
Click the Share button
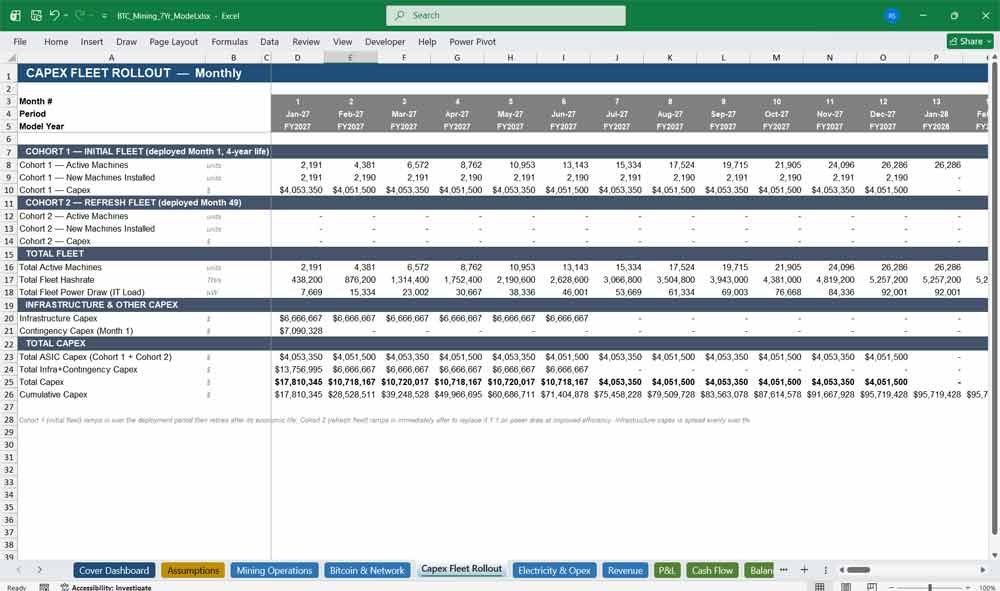pos(970,41)
